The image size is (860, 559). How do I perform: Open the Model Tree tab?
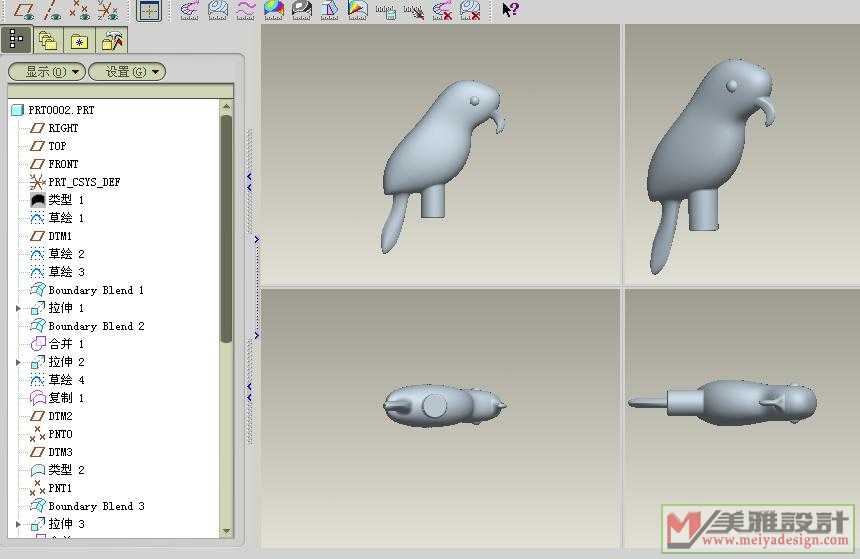tap(16, 40)
